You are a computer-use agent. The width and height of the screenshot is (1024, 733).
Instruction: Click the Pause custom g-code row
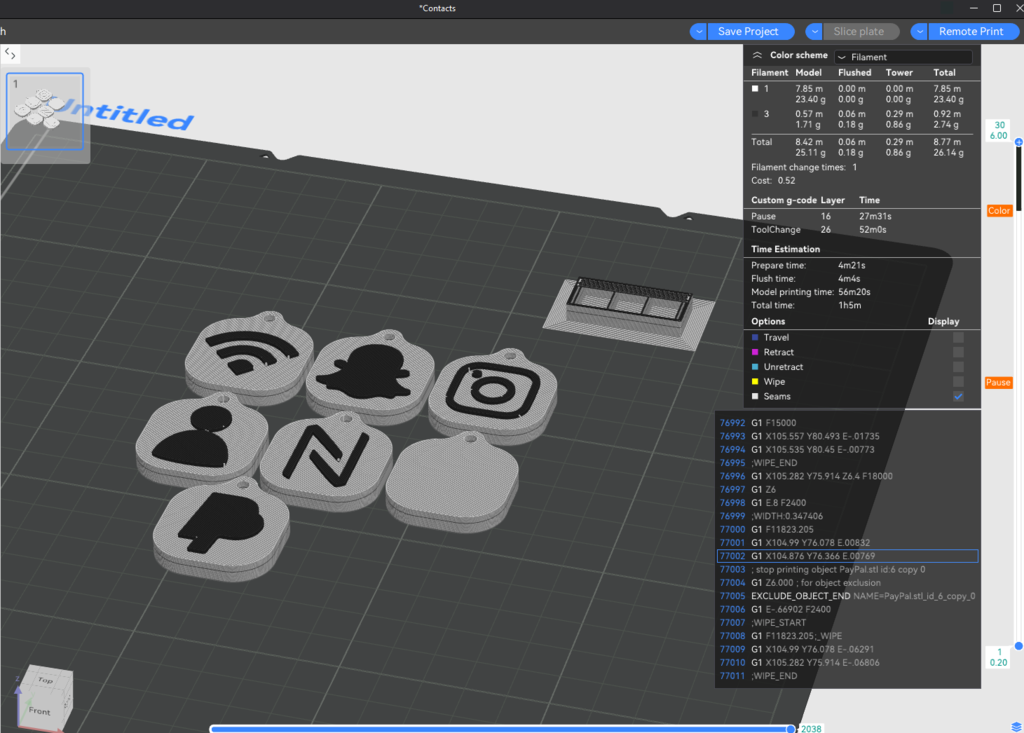[x=862, y=216]
